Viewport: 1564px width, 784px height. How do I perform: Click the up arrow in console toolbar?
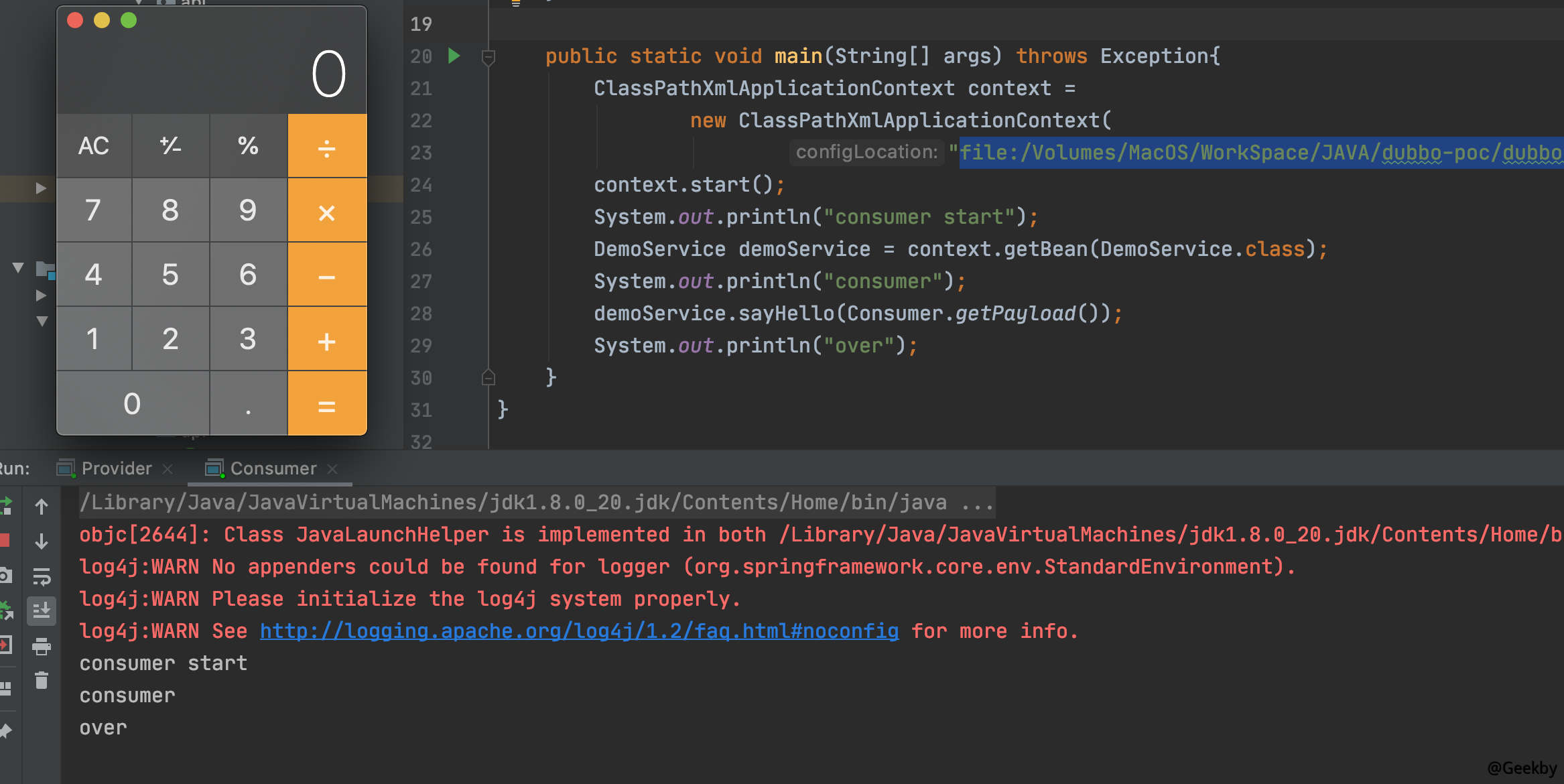42,507
